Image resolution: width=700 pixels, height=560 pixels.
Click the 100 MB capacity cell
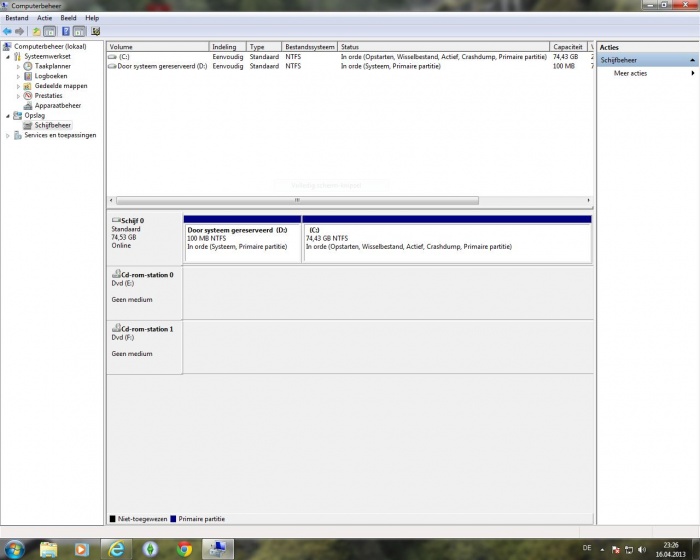(x=564, y=66)
